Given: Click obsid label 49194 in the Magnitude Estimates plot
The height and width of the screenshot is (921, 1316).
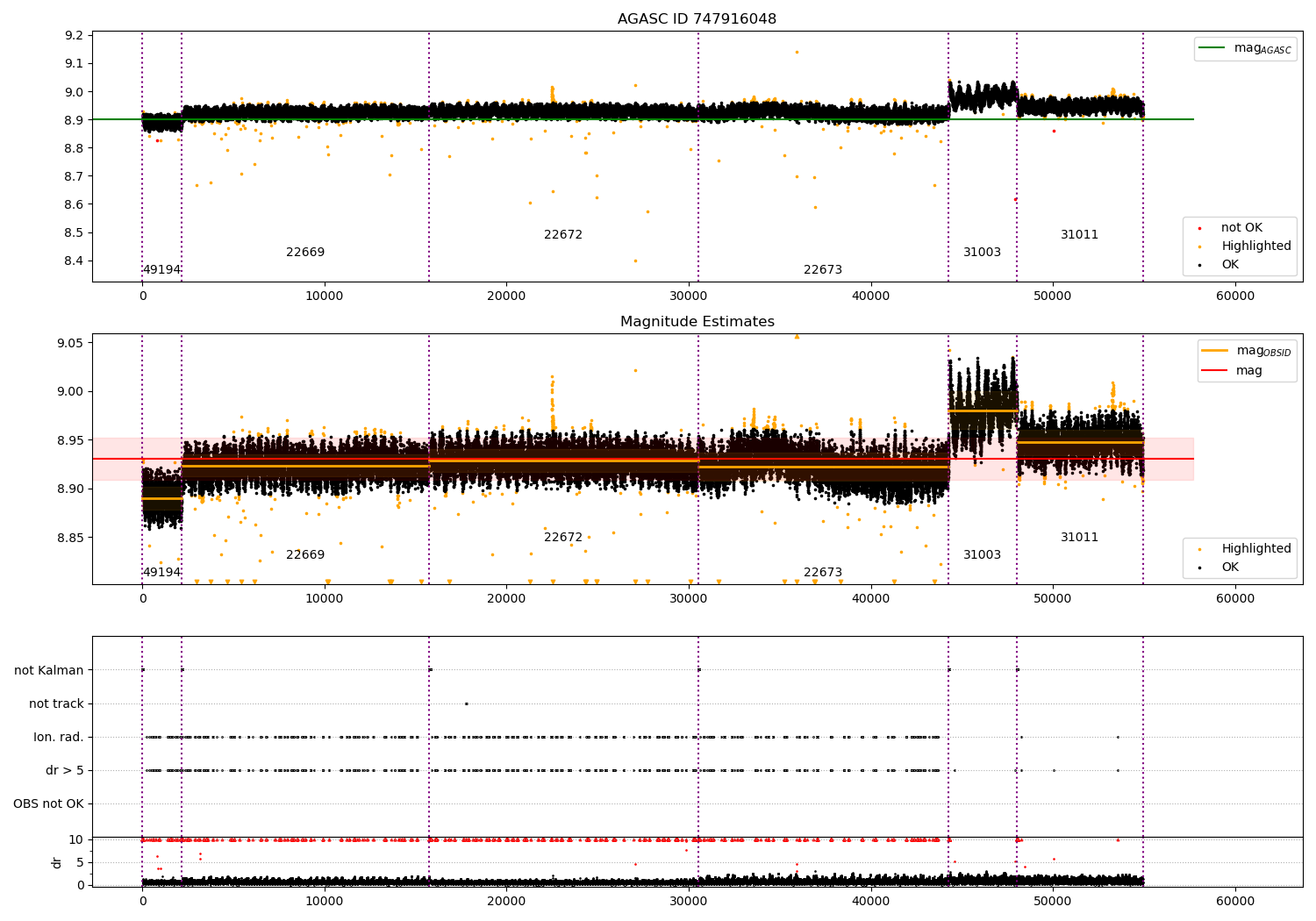Looking at the screenshot, I should (161, 573).
